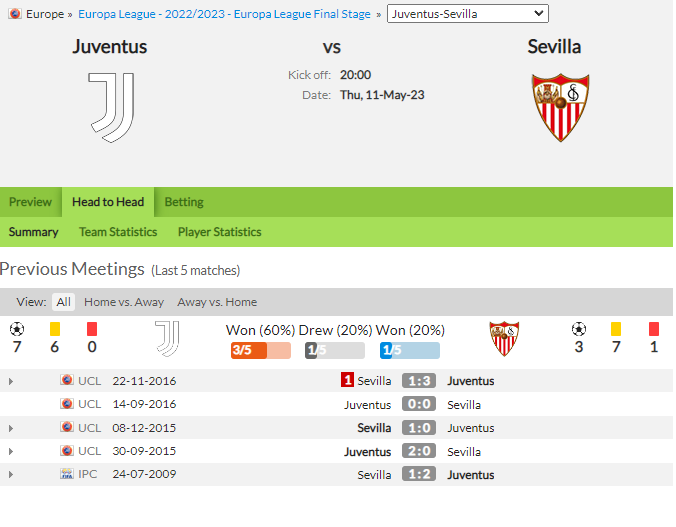Click the 1:3 score of Sevilla-Juventus match
The height and width of the screenshot is (527, 676).
click(419, 381)
